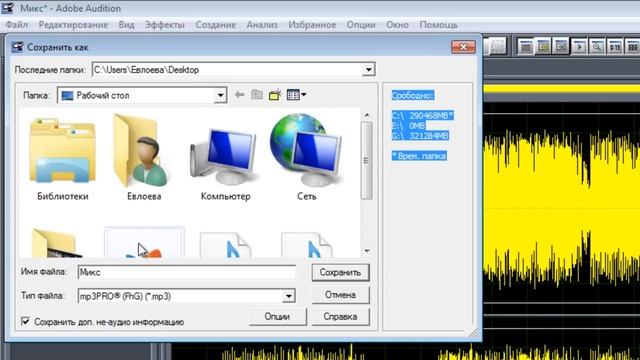Select the Сеть network icon

click(306, 149)
